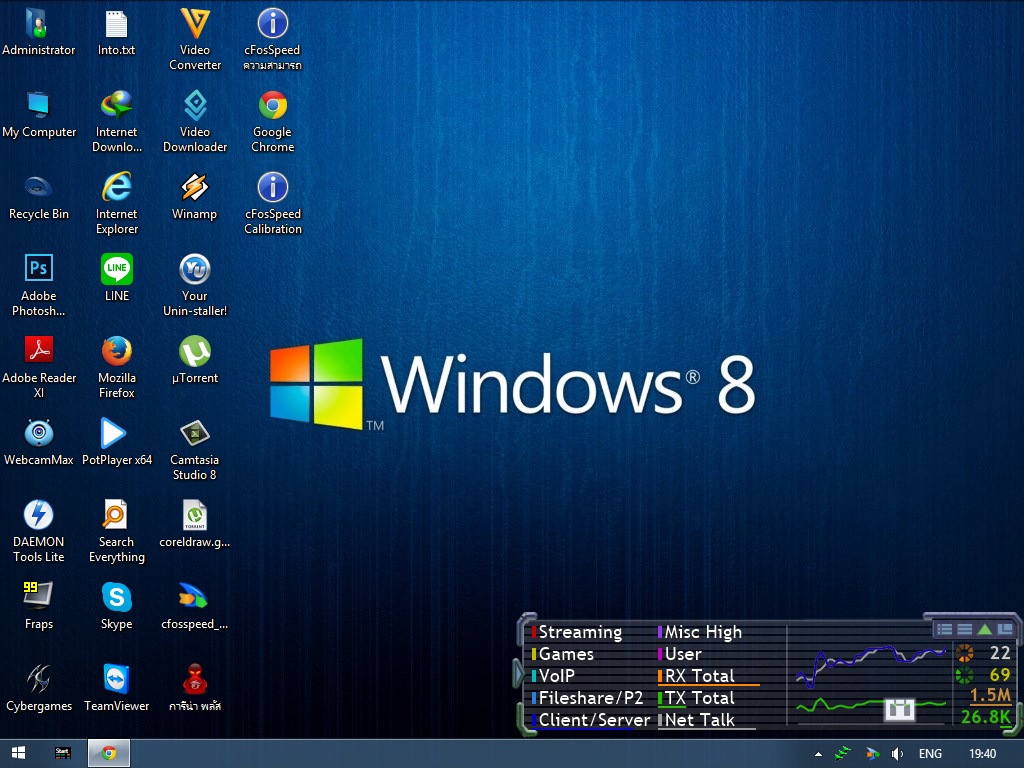The image size is (1024, 768).
Task: Open cFosSpeed Calibration shortcut
Action: click(x=272, y=204)
